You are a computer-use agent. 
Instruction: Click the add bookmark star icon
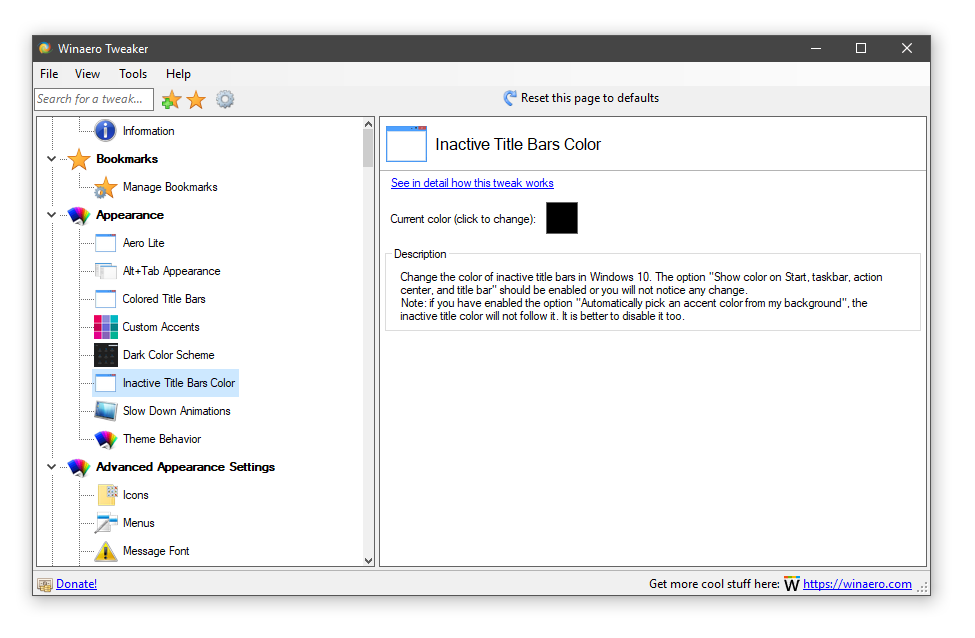point(171,99)
